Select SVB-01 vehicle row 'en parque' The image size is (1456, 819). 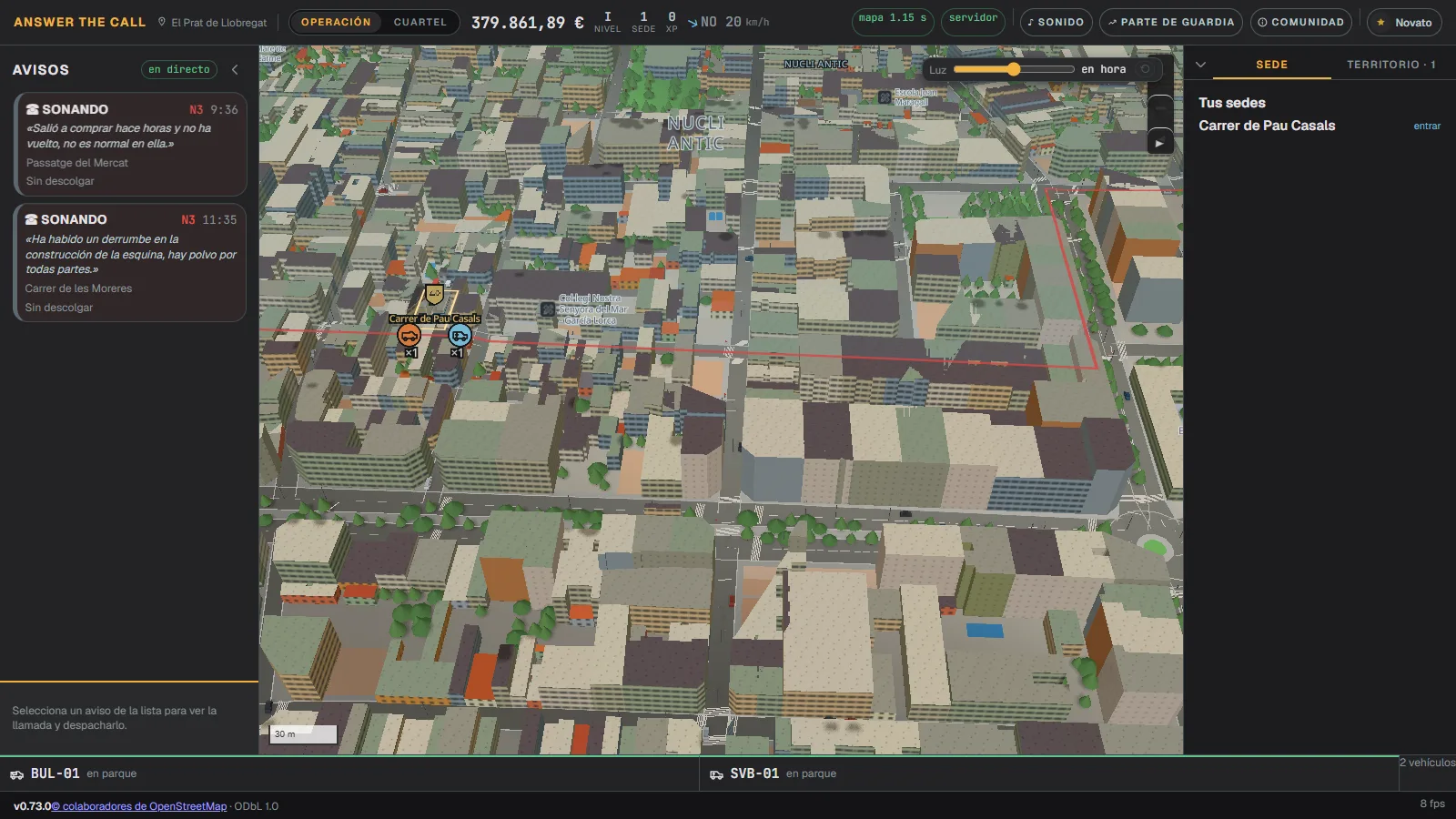coord(1049,773)
